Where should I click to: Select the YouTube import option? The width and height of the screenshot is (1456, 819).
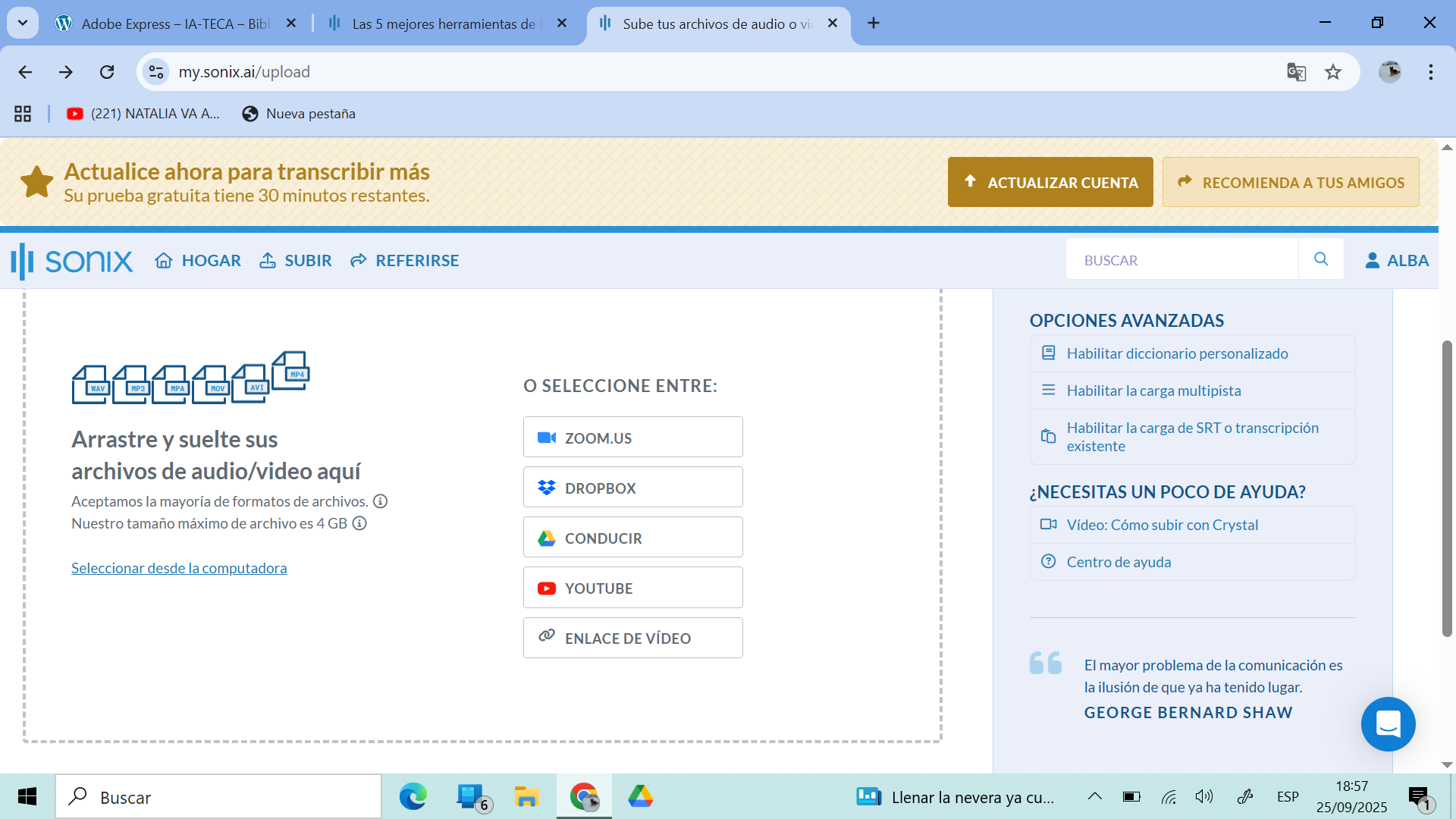click(x=632, y=588)
